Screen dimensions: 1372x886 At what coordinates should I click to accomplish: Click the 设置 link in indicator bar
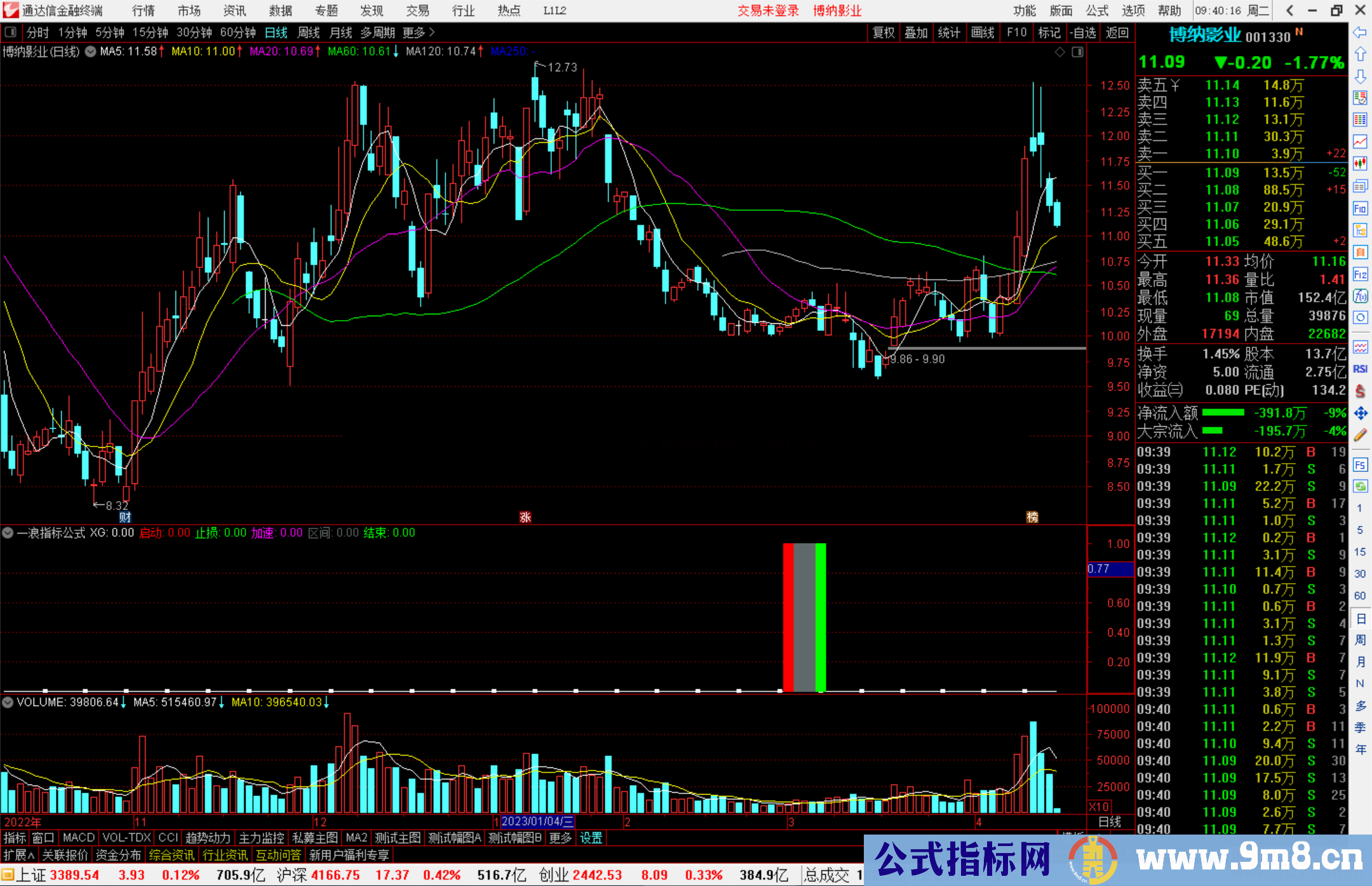591,838
